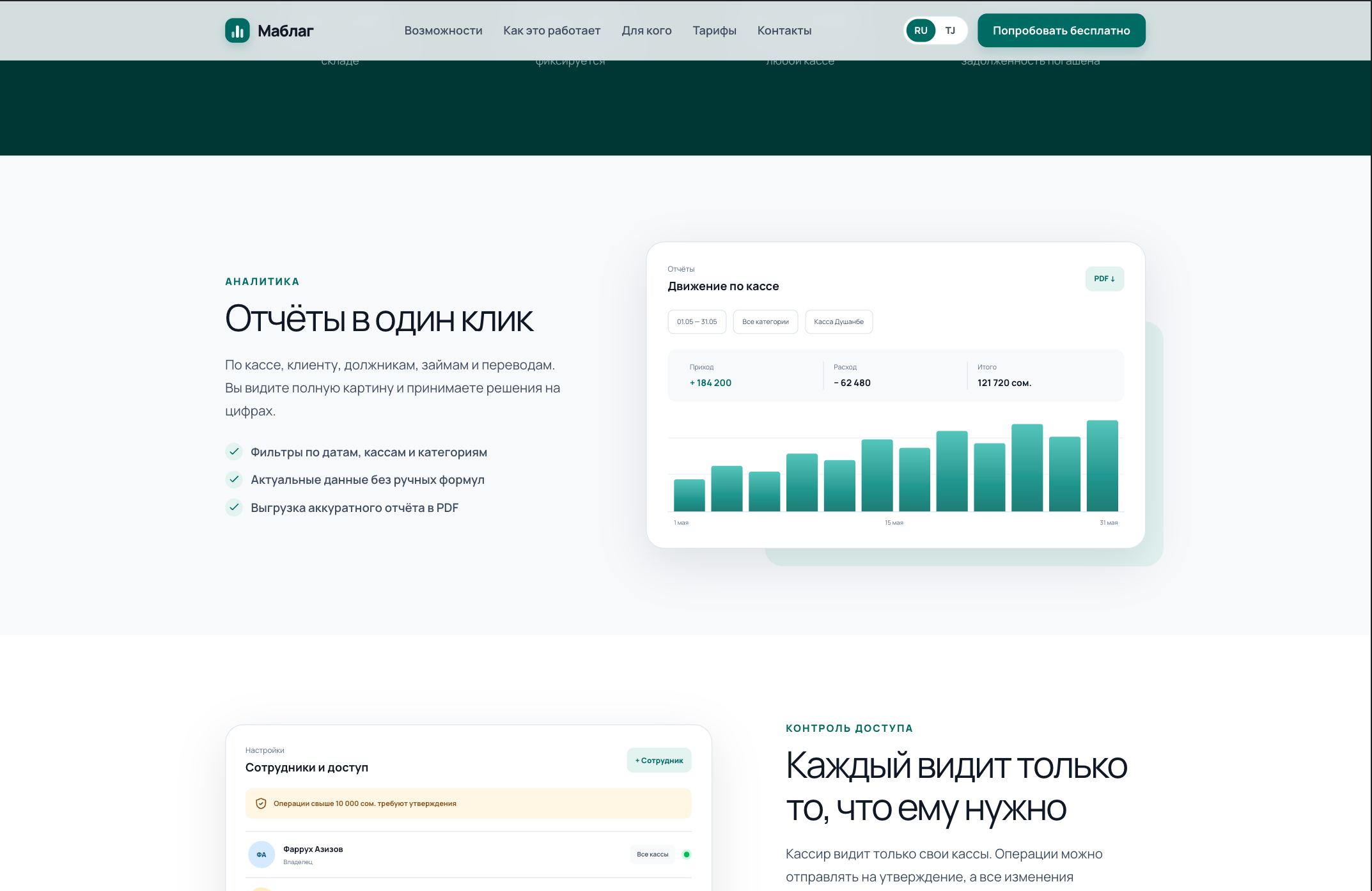Open the Возможности menu item
This screenshot has width=1372, height=891.
click(x=443, y=31)
